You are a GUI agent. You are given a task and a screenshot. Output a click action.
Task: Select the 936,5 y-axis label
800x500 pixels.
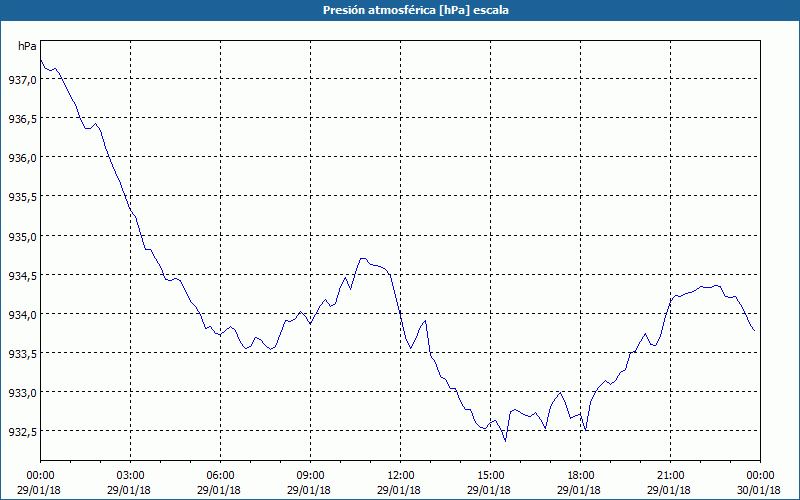(22, 119)
